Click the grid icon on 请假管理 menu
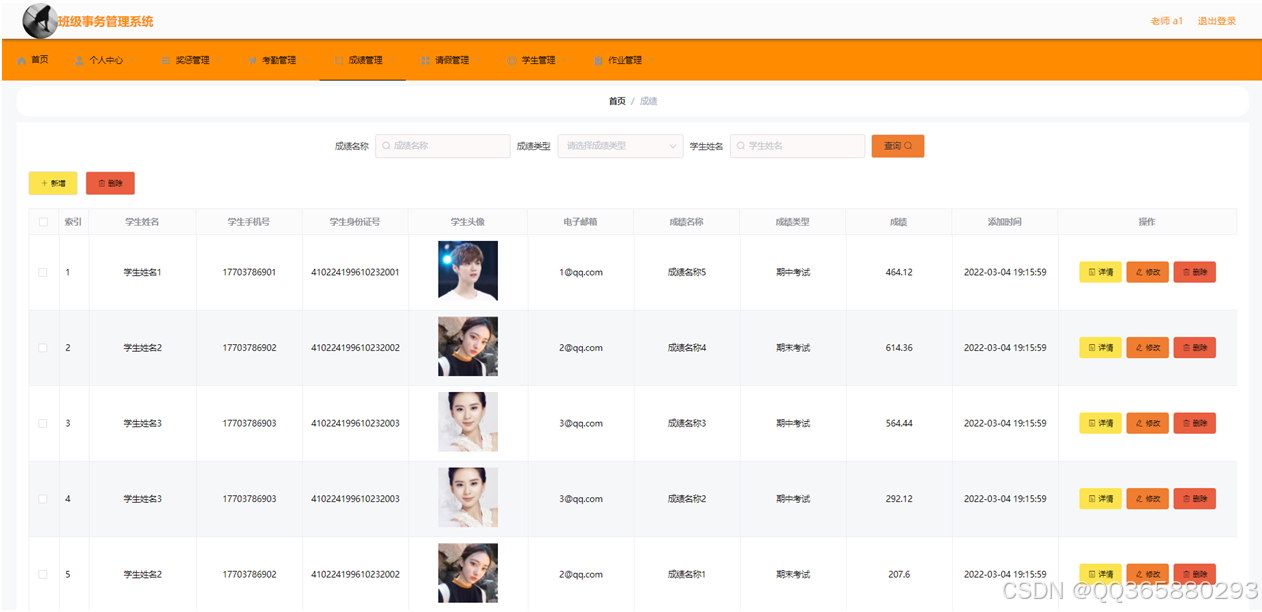 424,60
